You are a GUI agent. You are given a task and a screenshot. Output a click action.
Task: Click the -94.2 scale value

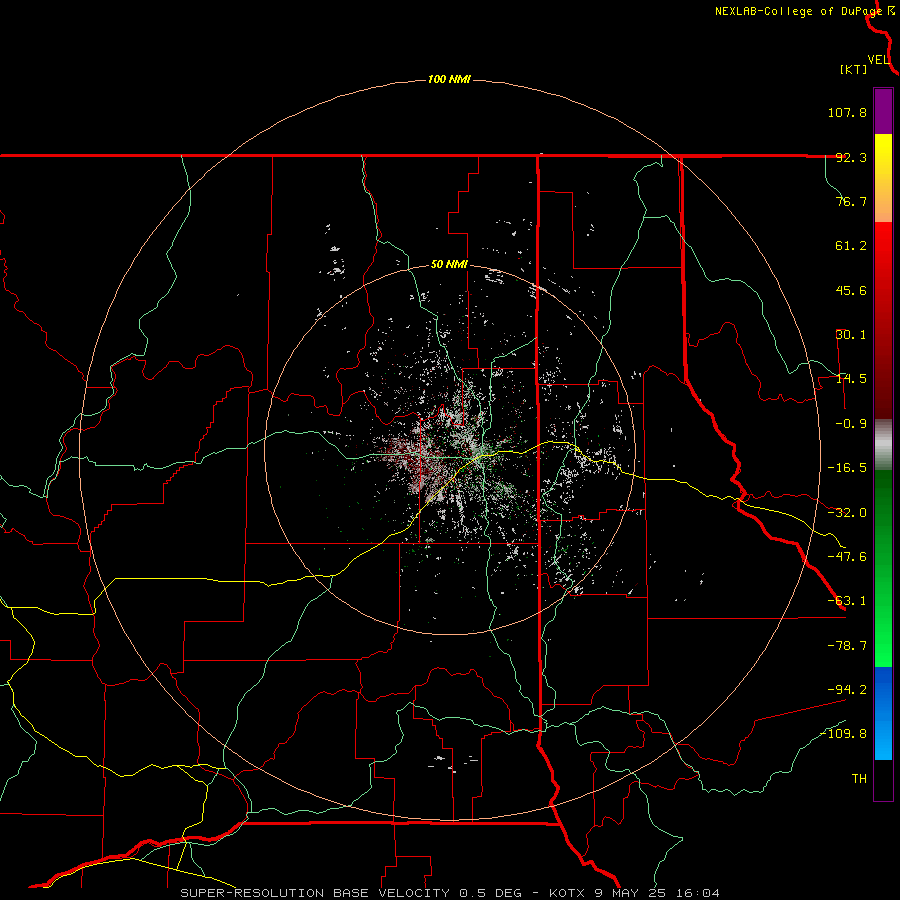click(x=847, y=690)
